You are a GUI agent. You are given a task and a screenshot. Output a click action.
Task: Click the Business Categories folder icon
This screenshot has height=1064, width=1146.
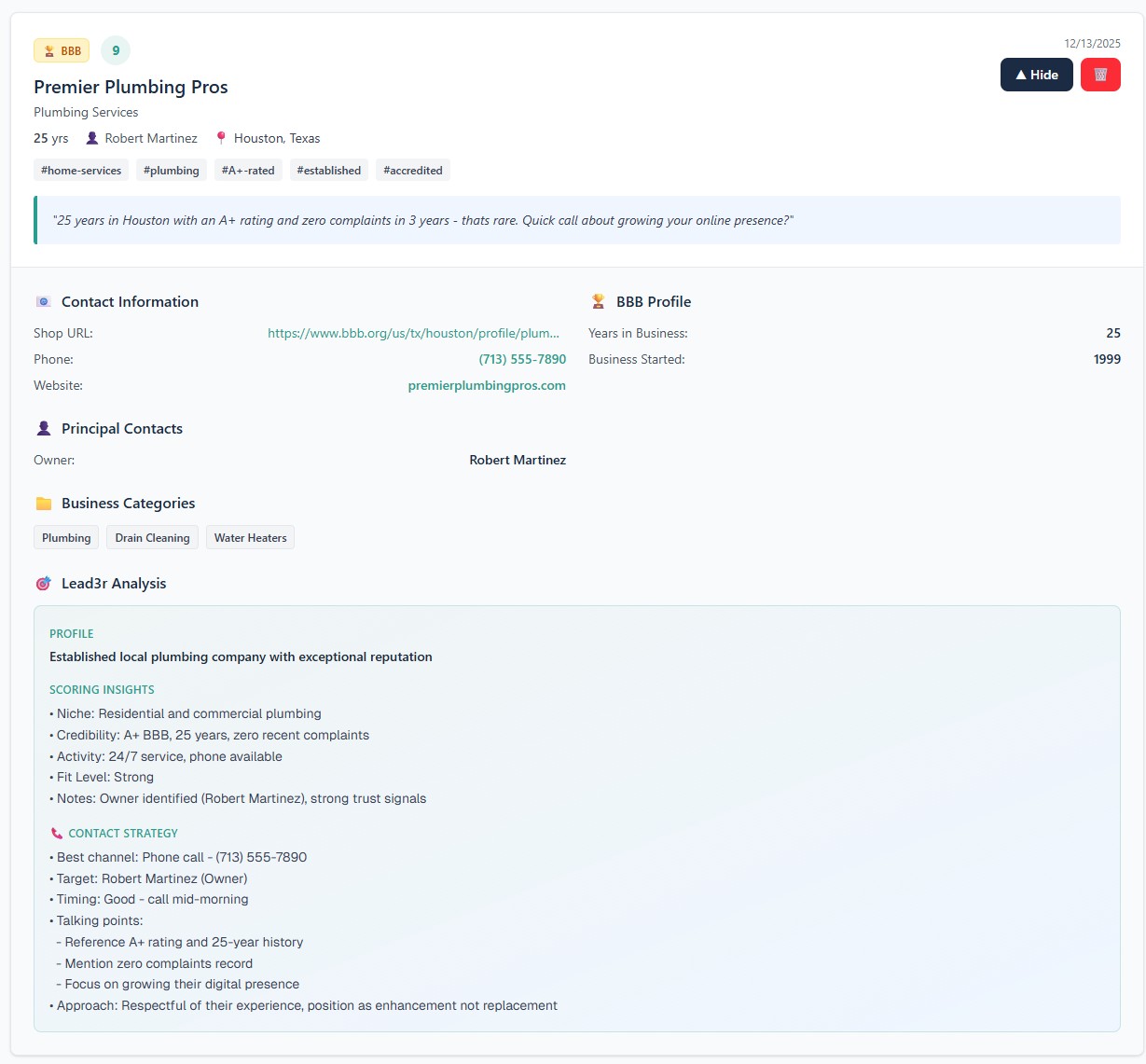(43, 504)
